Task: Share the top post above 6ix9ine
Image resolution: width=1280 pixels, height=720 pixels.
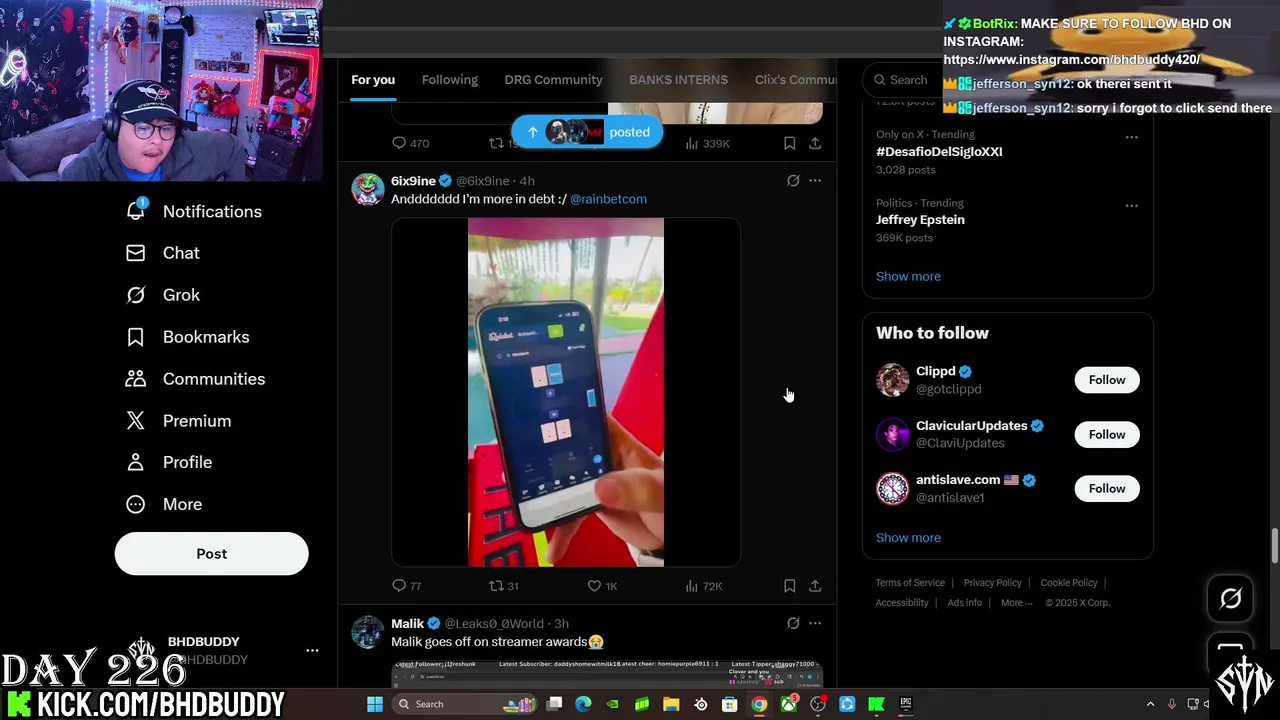Action: click(x=815, y=143)
